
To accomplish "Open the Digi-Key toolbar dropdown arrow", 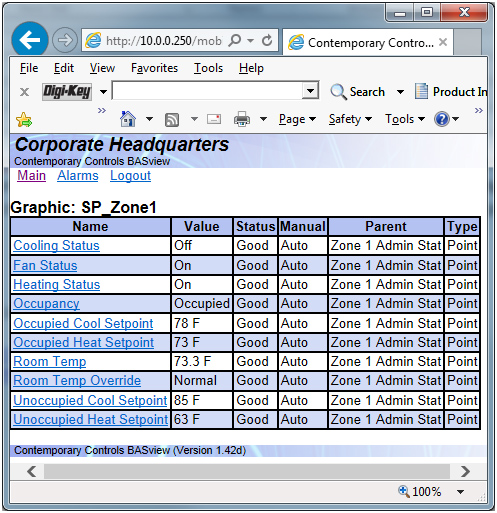I will pos(103,92).
